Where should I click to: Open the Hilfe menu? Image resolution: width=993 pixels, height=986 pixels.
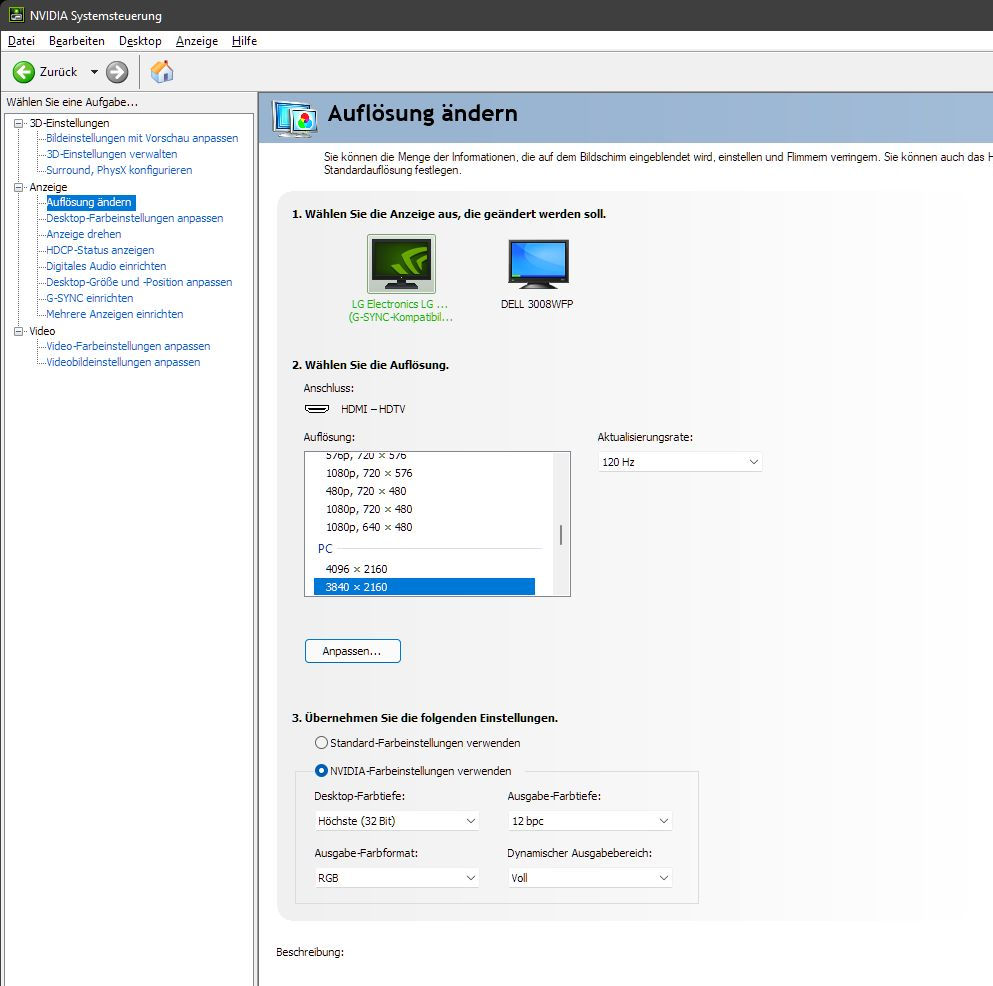[x=244, y=41]
